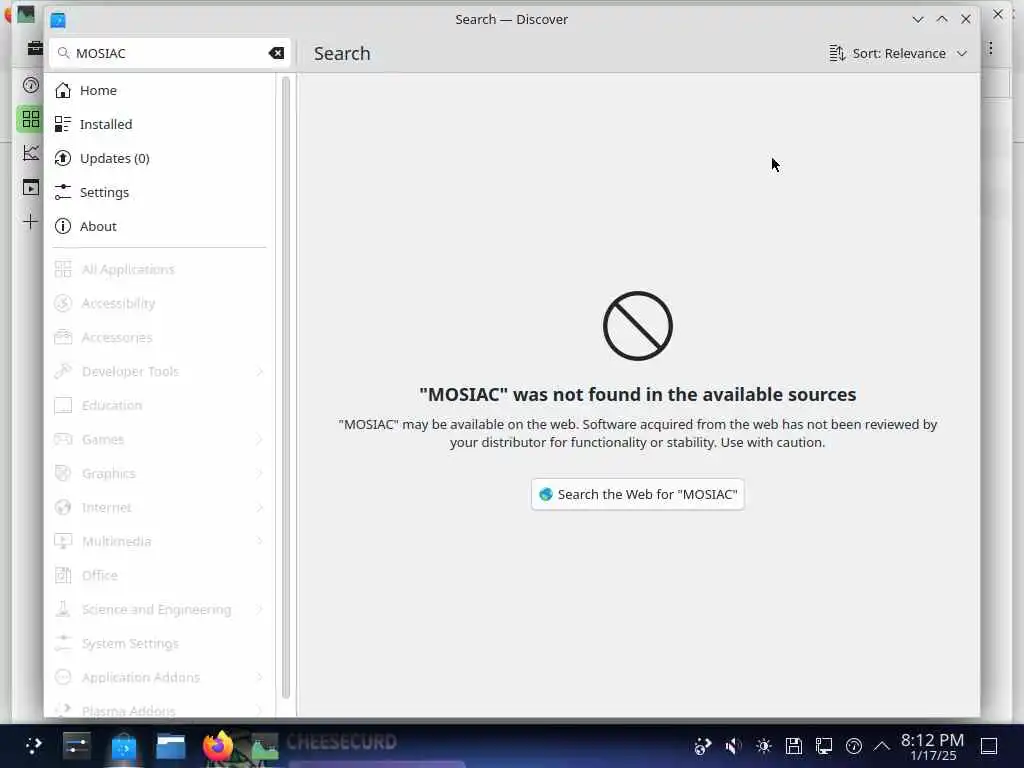Click the Games controller icon
This screenshot has width=1024, height=768.
click(x=63, y=439)
